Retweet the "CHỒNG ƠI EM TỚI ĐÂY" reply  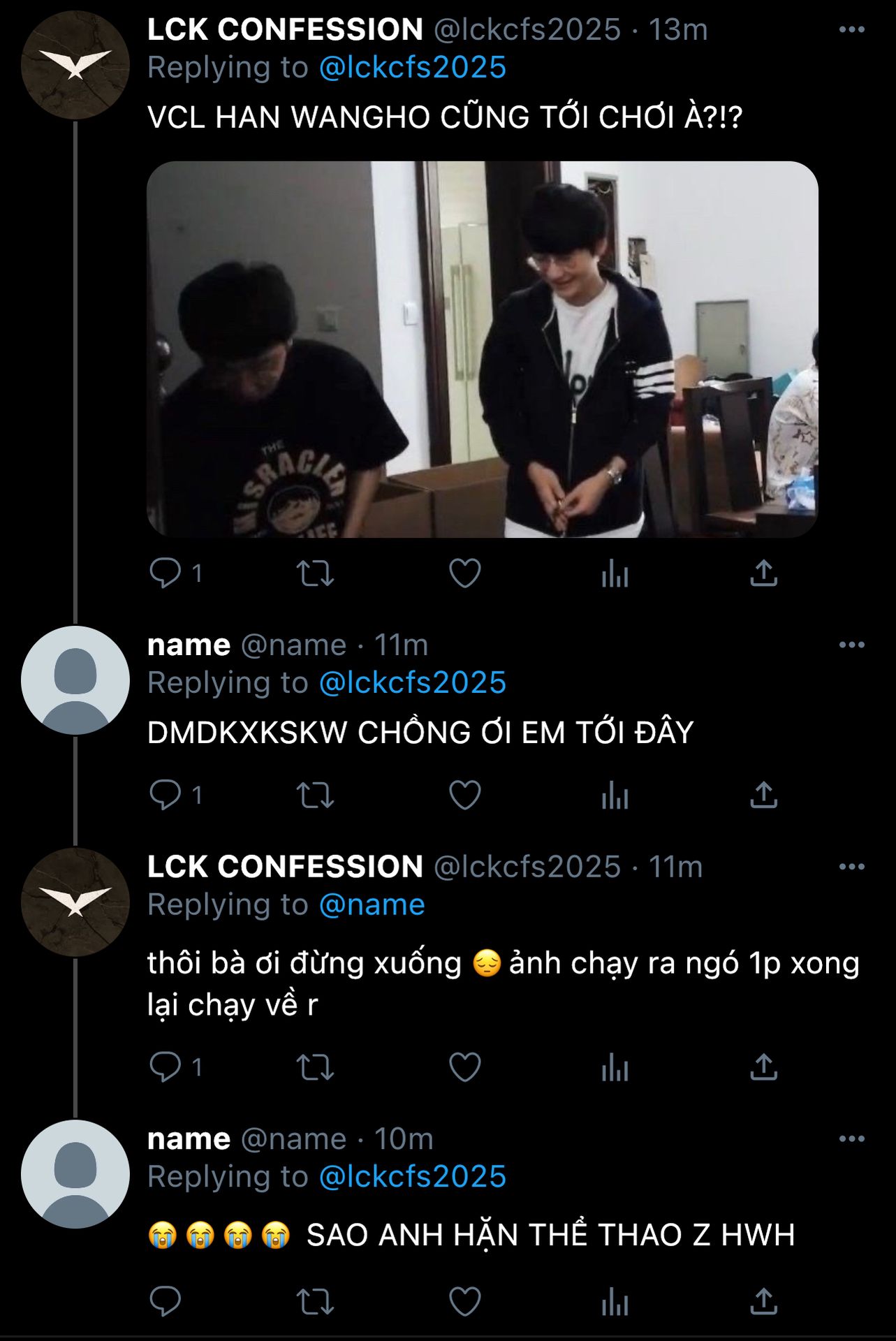tap(315, 795)
